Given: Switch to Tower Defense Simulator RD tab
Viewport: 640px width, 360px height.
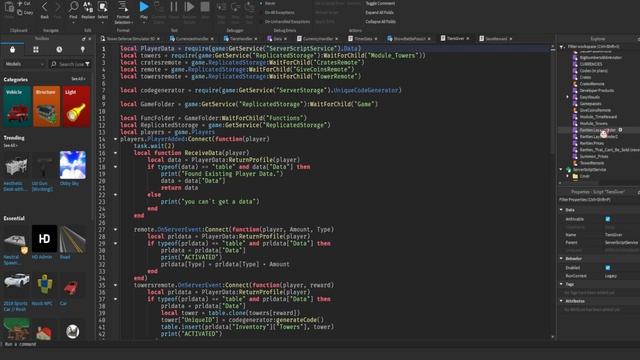Looking at the screenshot, I should coord(129,39).
